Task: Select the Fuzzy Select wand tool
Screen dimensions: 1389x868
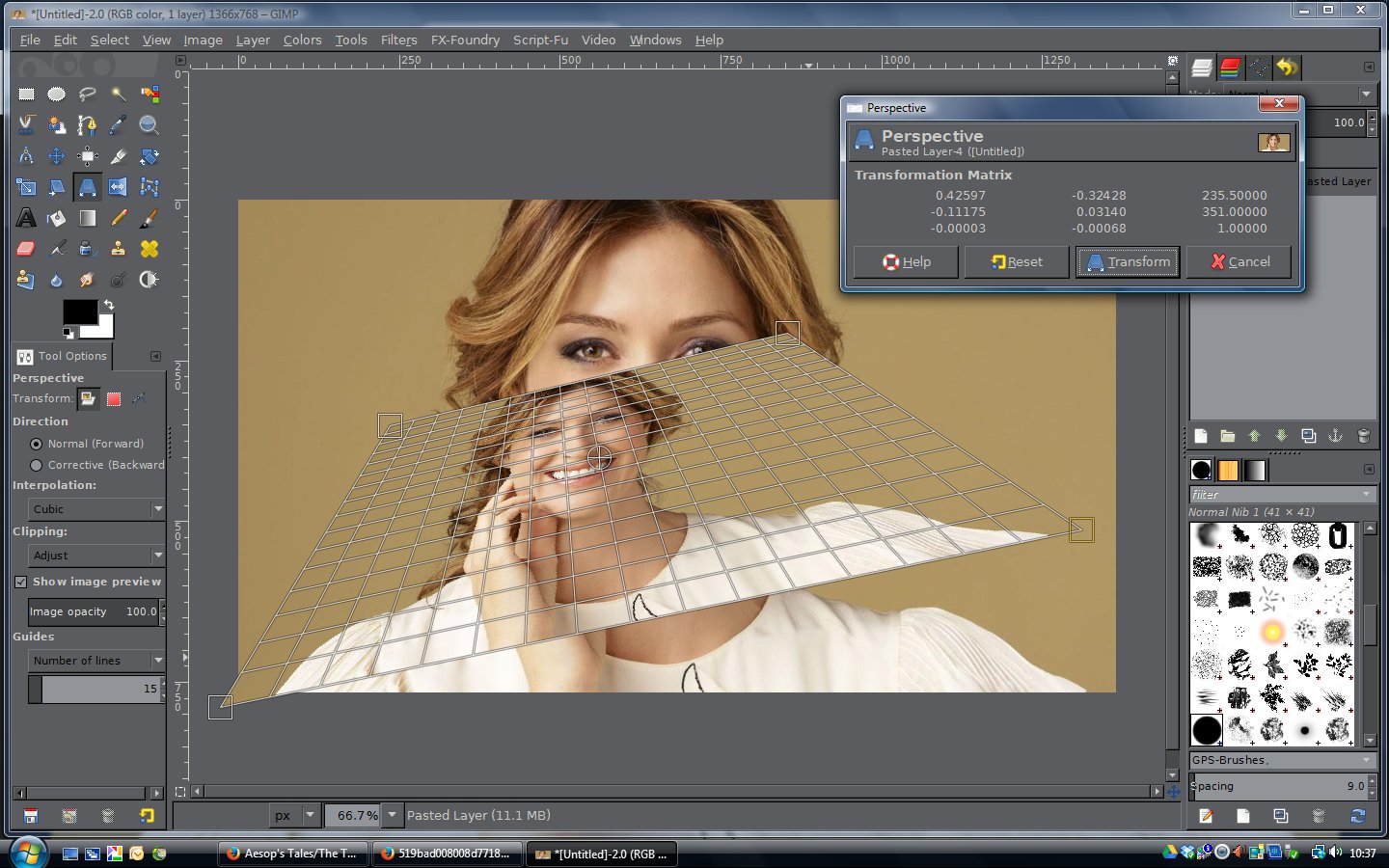Action: pos(119,95)
